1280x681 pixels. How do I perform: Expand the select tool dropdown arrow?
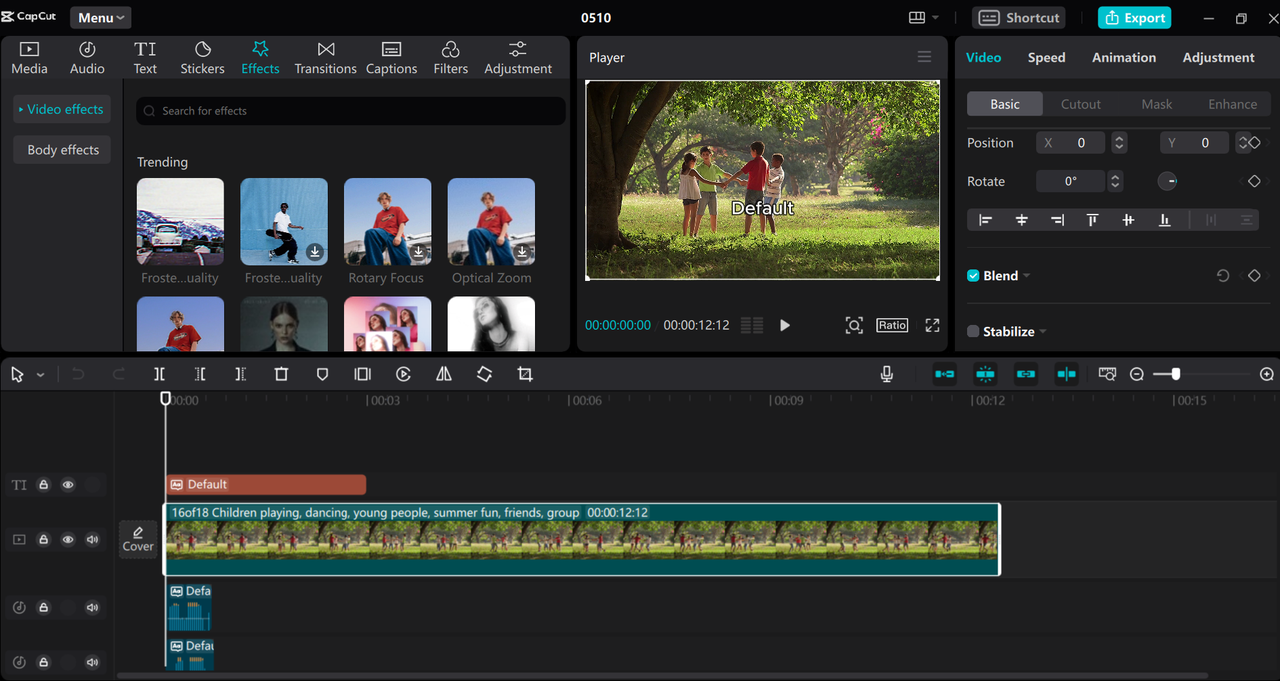[x=40, y=375]
